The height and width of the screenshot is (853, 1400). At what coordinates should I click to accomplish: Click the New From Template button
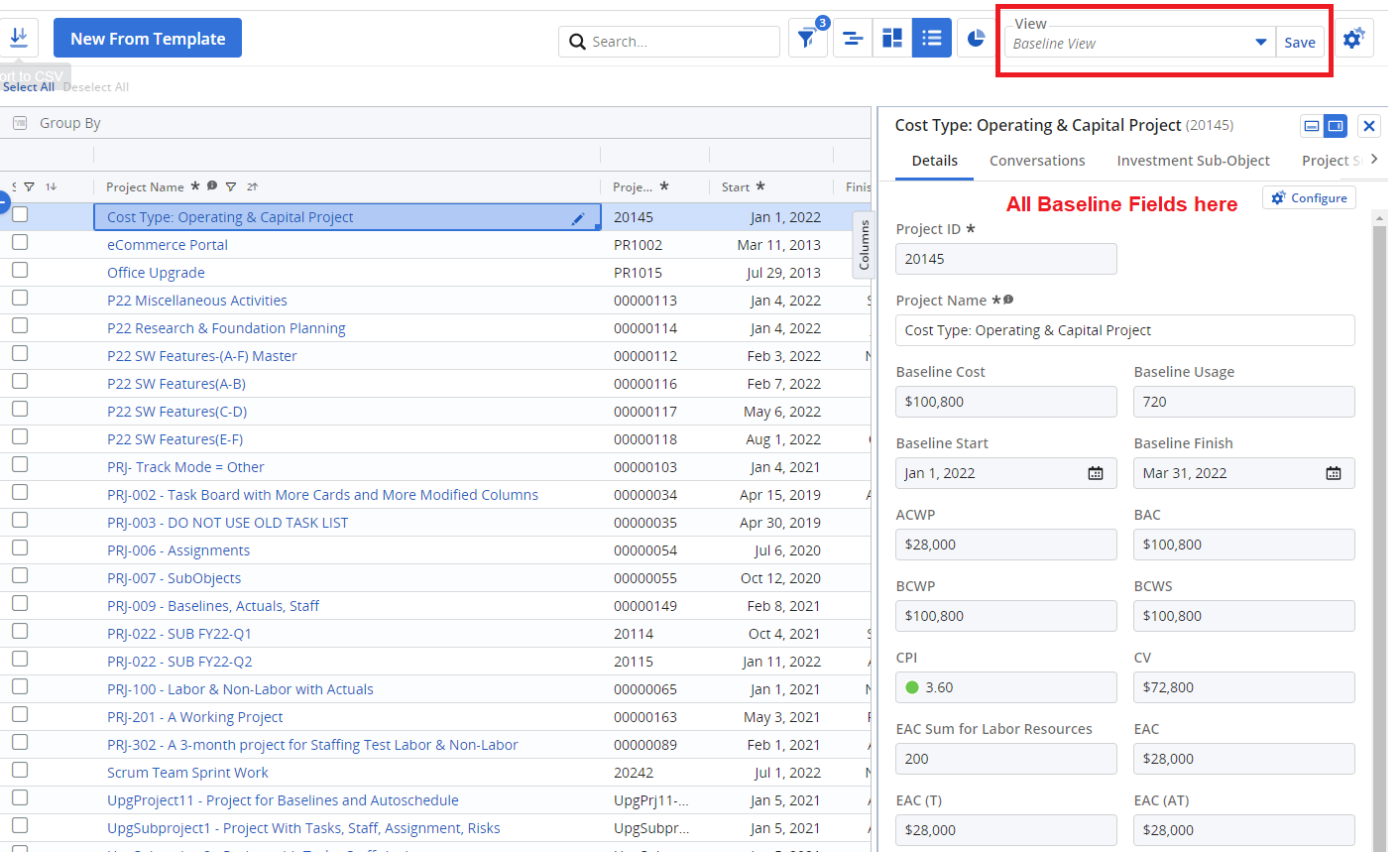[148, 39]
